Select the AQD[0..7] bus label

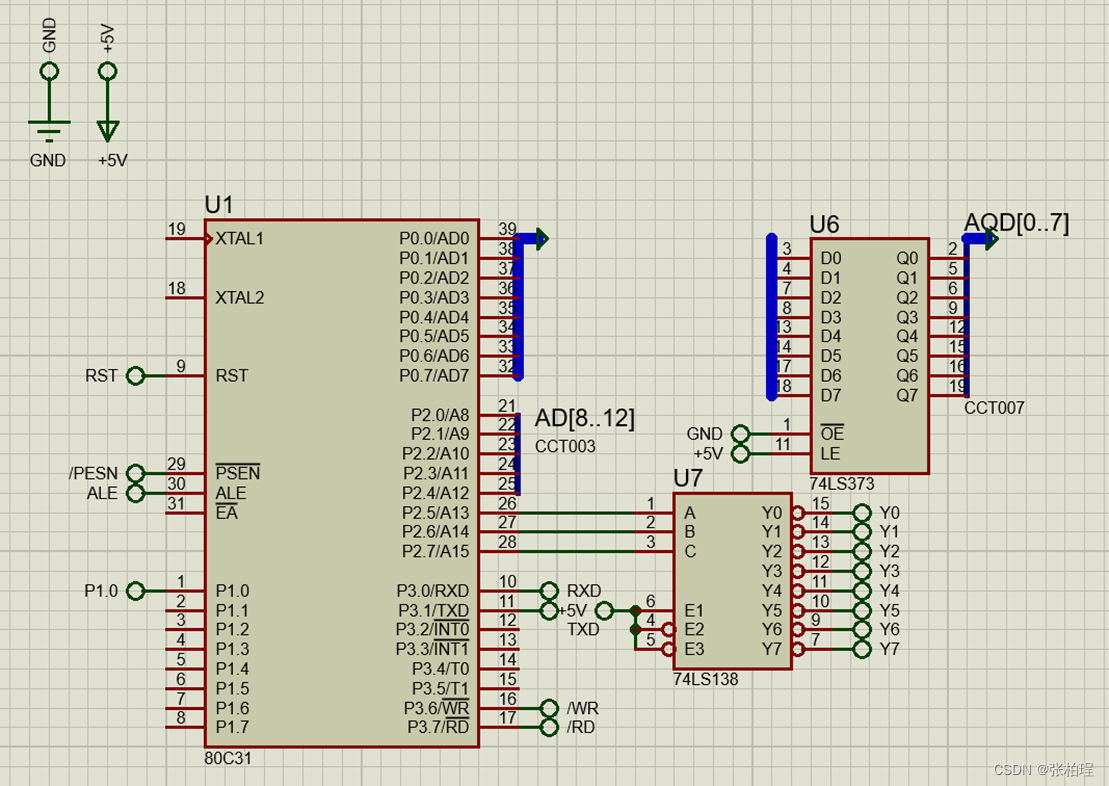point(1016,223)
